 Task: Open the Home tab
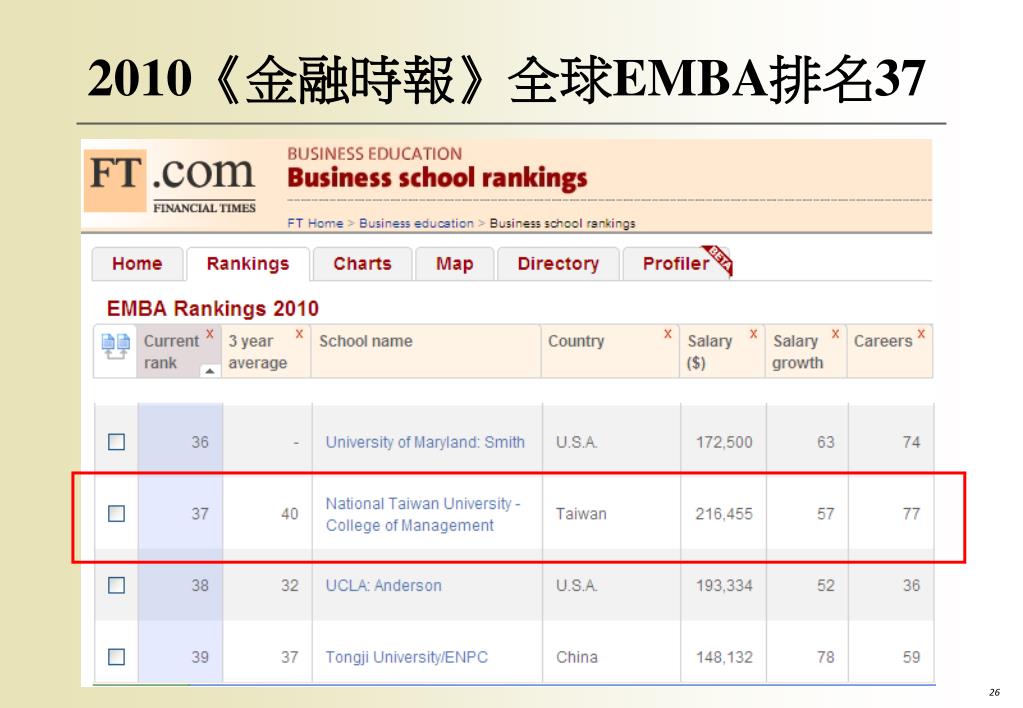[137, 264]
